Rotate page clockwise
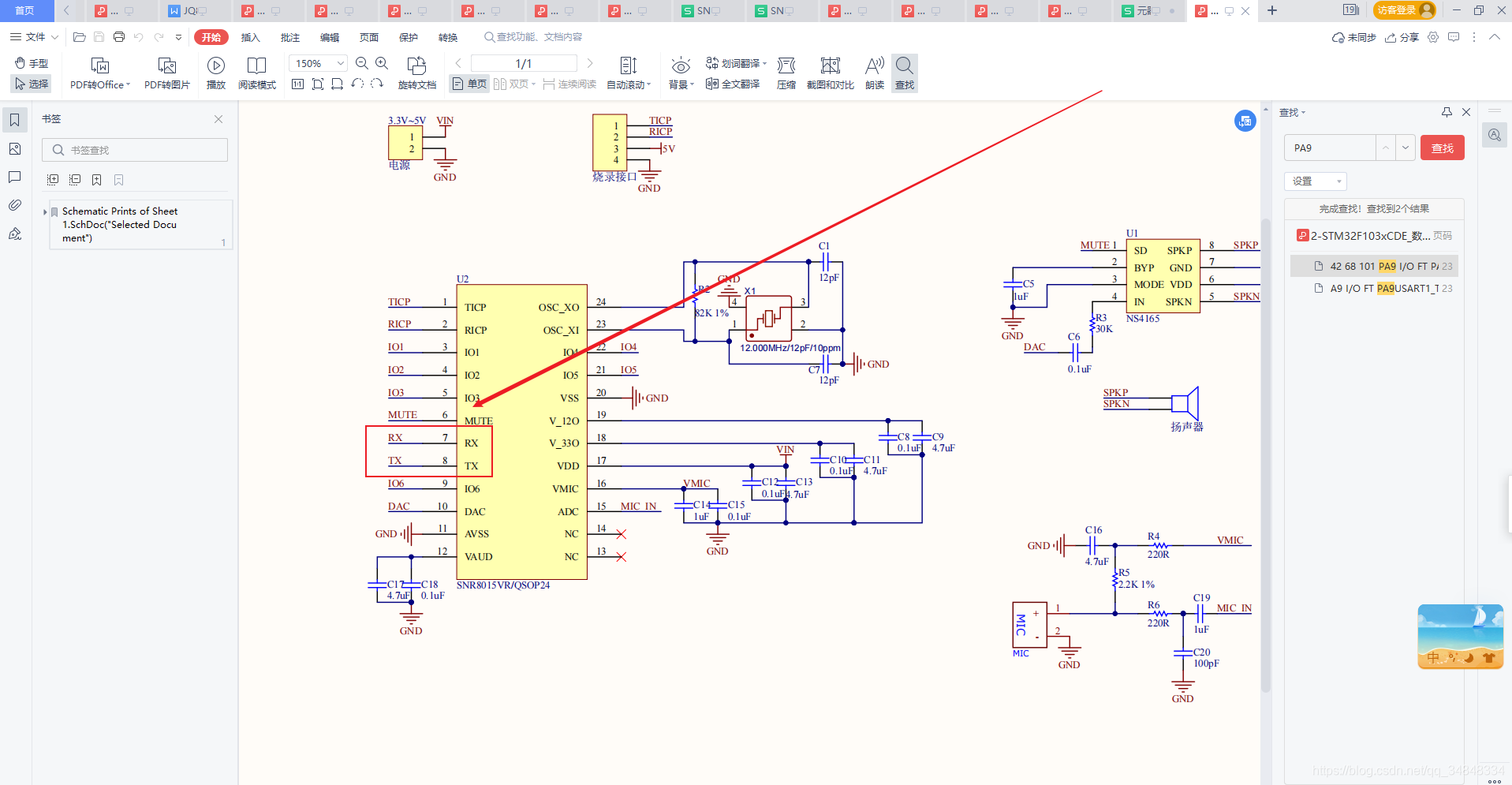Viewport: 1512px width, 785px height. pyautogui.click(x=377, y=84)
